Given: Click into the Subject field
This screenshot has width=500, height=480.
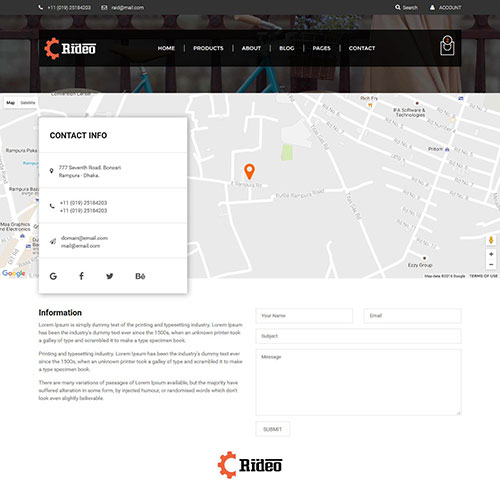Looking at the screenshot, I should coord(358,336).
